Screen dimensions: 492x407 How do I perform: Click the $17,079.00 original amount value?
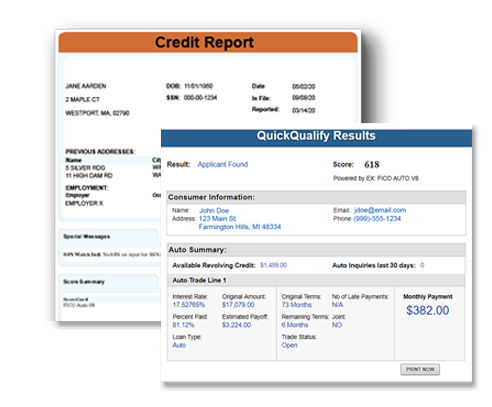(x=238, y=305)
